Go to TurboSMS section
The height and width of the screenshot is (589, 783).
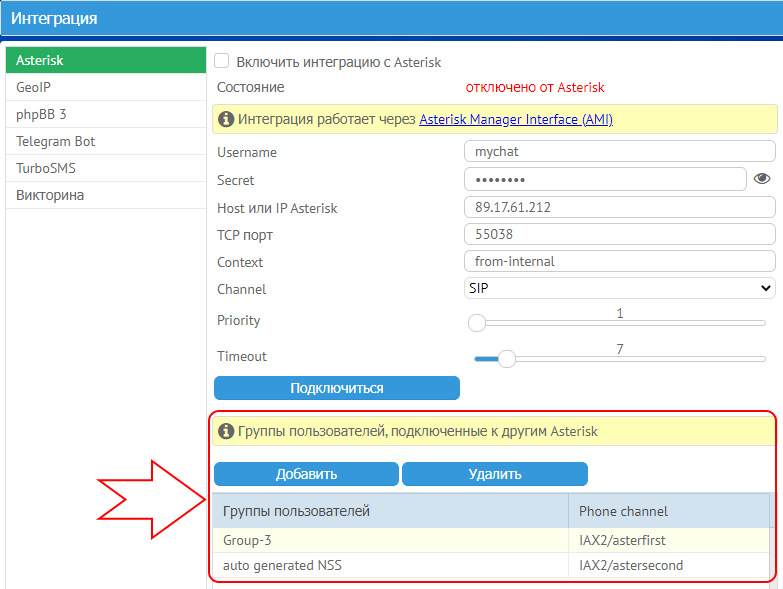coord(103,169)
